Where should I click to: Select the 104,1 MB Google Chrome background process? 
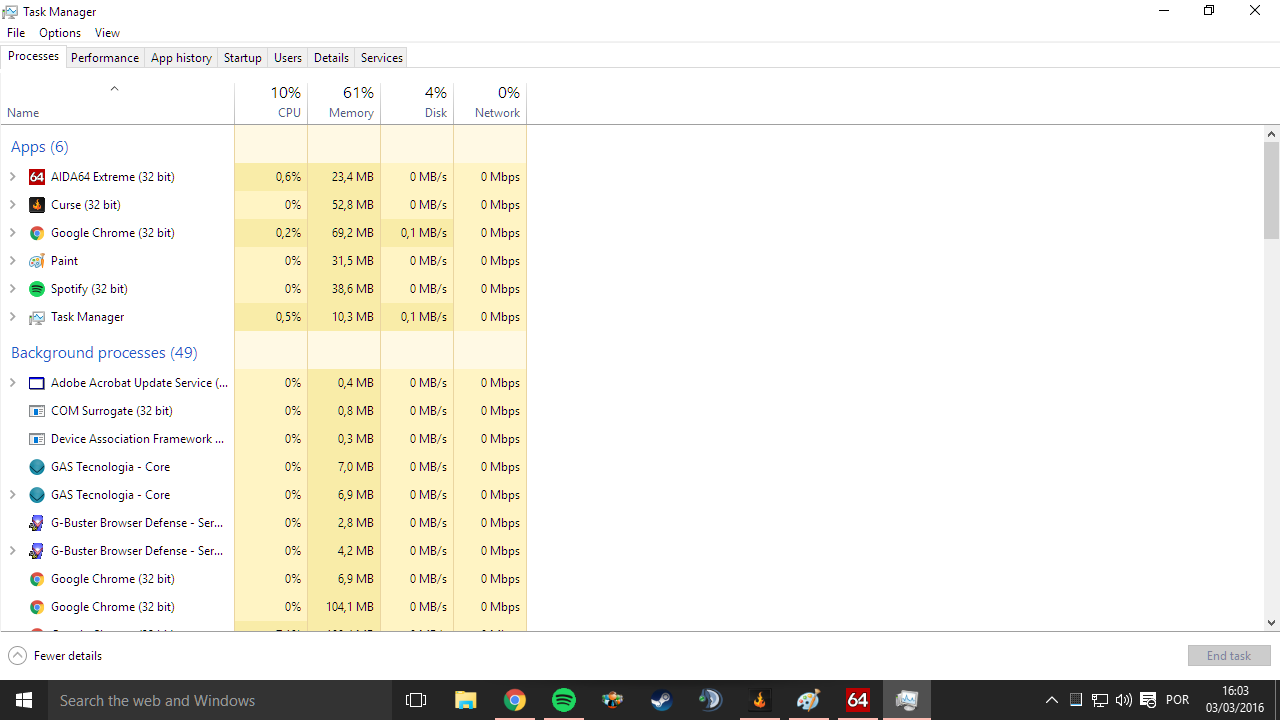click(264, 607)
